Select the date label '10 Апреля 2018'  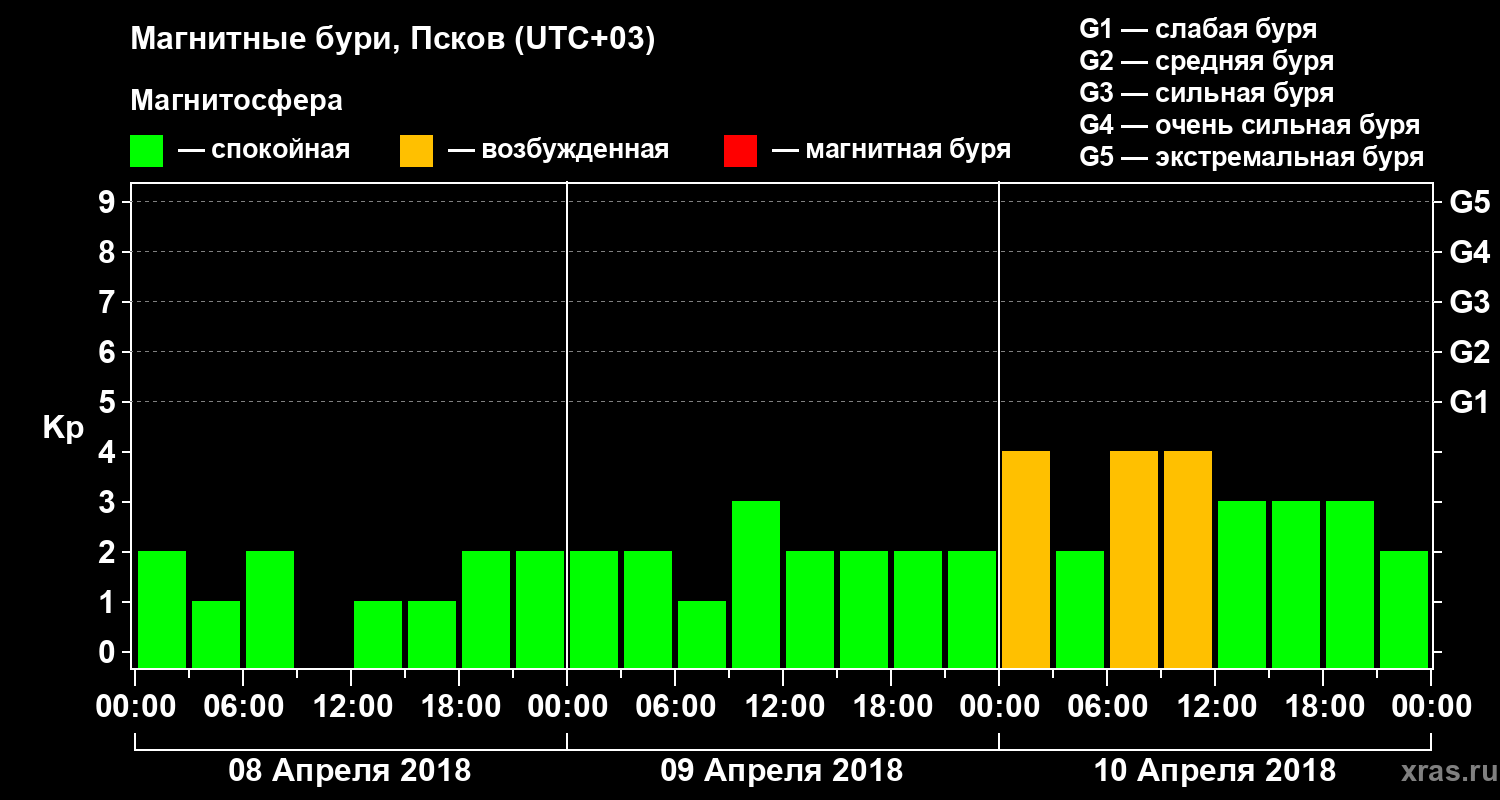coord(1215,771)
